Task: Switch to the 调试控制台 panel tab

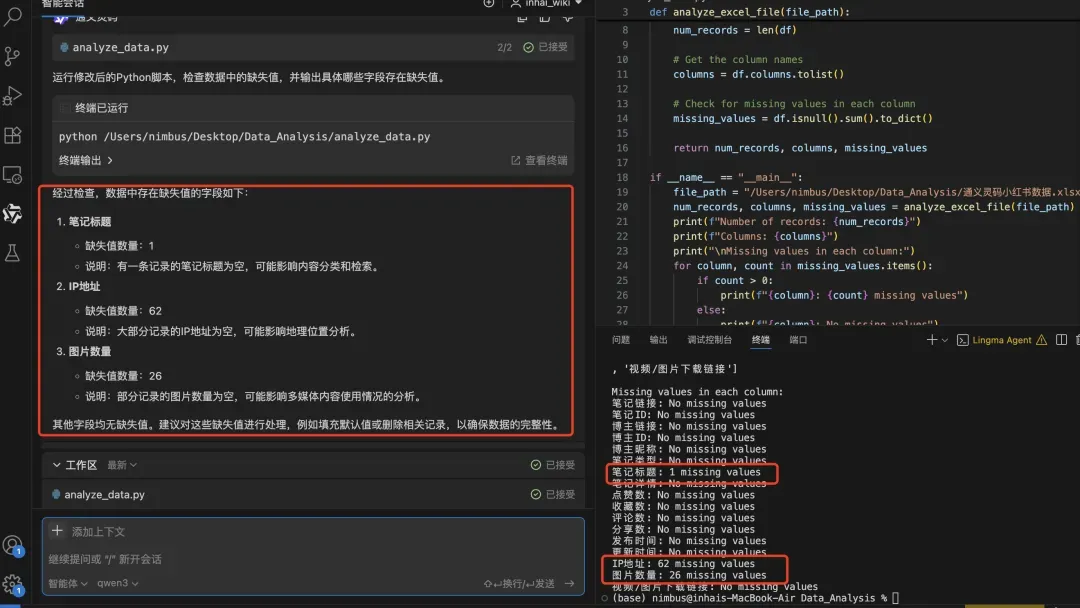Action: [x=709, y=339]
